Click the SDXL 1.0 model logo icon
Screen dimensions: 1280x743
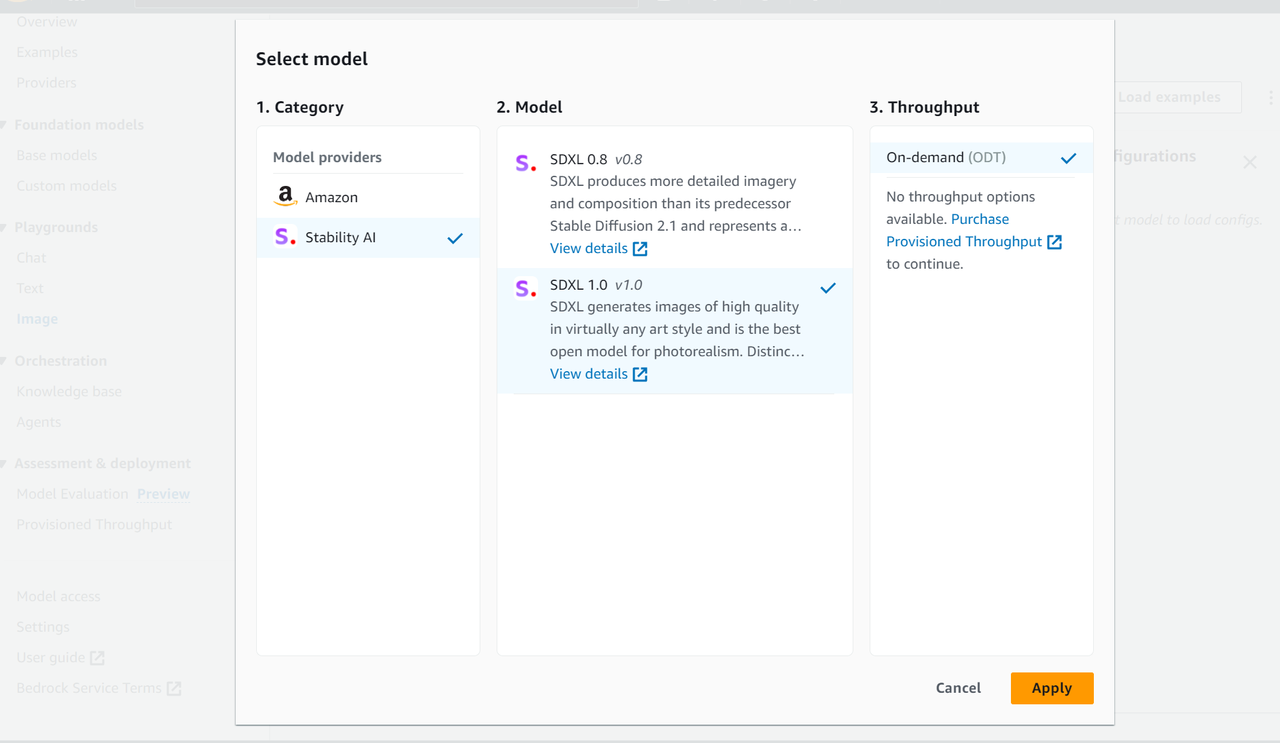pos(525,288)
